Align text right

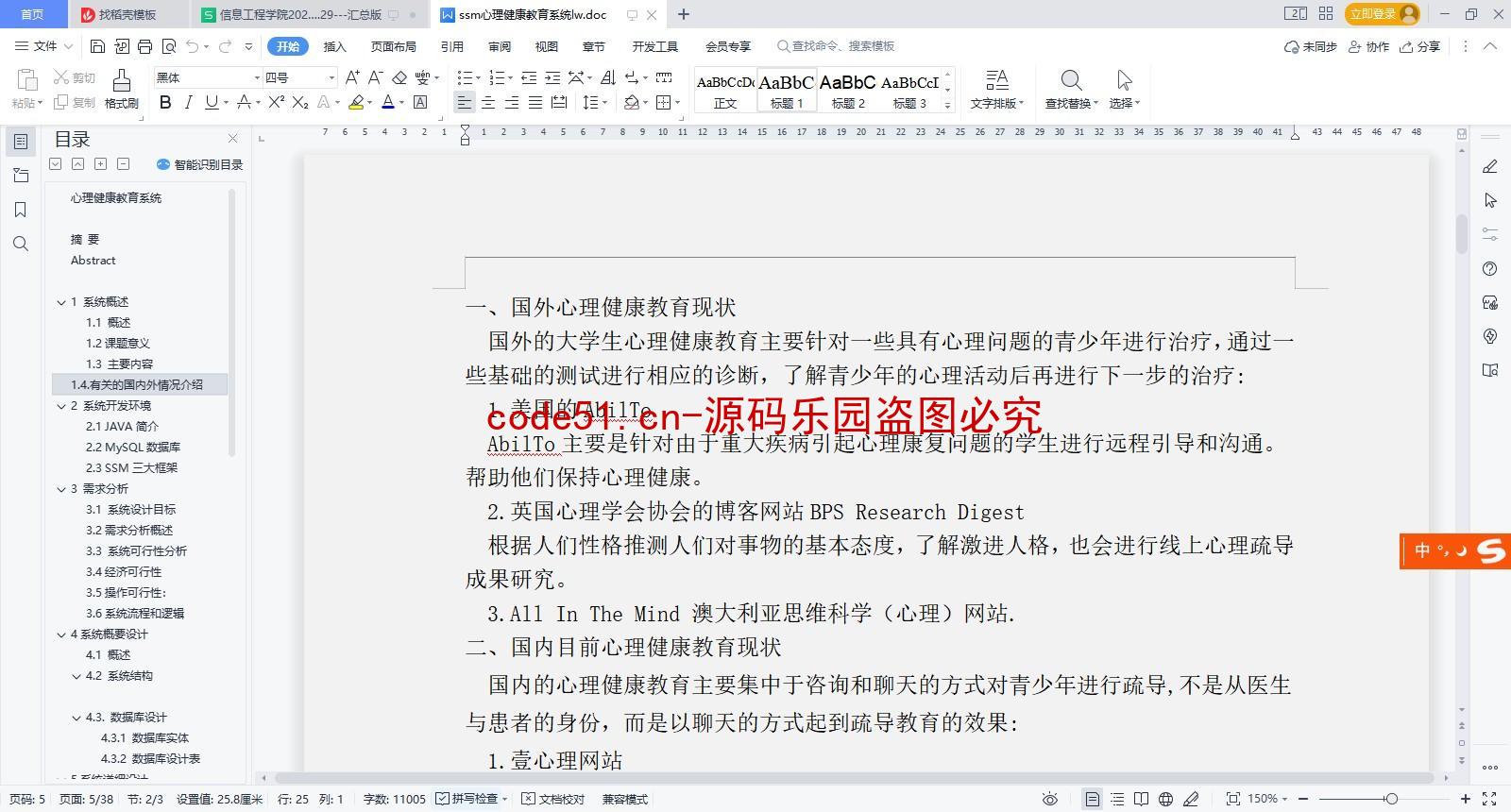pyautogui.click(x=512, y=102)
